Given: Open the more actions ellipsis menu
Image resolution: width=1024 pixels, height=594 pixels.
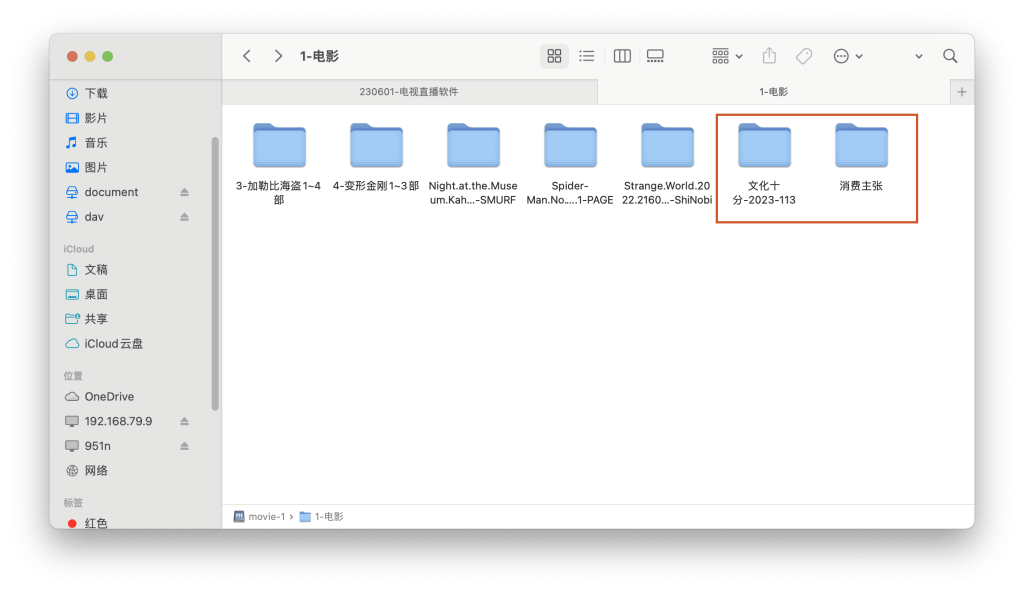Looking at the screenshot, I should pyautogui.click(x=848, y=56).
